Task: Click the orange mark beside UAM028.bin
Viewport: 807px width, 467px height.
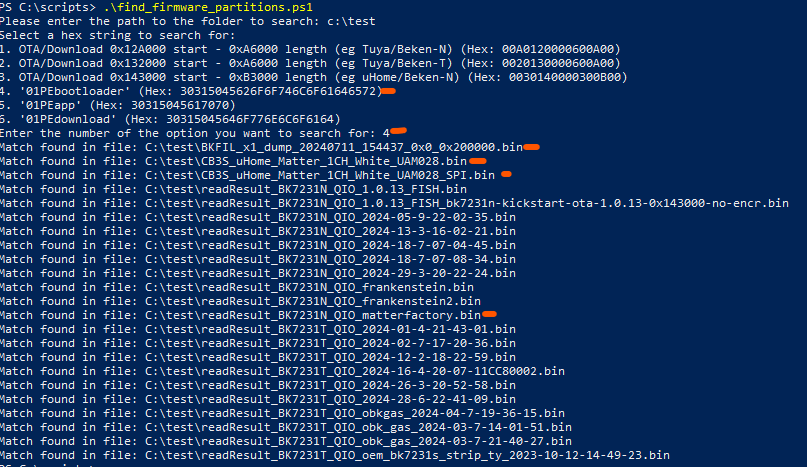Action: click(x=478, y=161)
